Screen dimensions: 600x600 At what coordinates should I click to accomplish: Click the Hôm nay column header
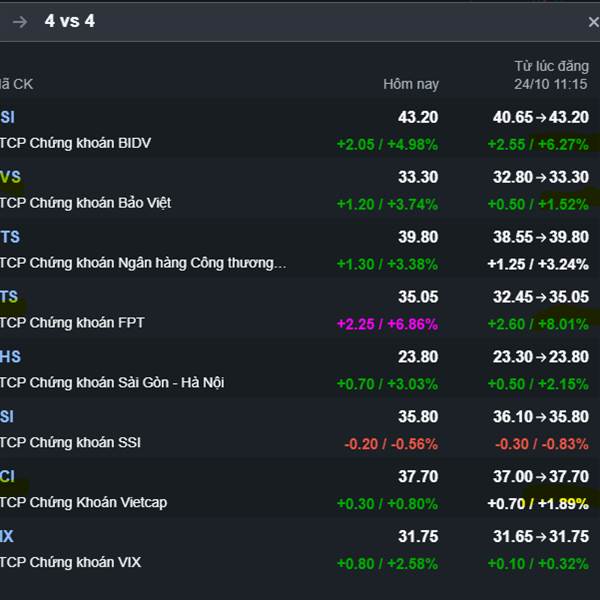[410, 84]
